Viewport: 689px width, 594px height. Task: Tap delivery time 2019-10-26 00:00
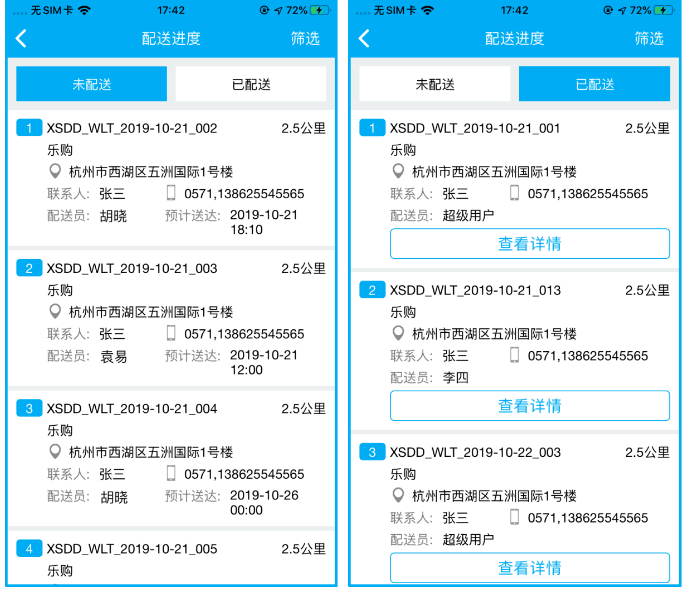coord(264,503)
